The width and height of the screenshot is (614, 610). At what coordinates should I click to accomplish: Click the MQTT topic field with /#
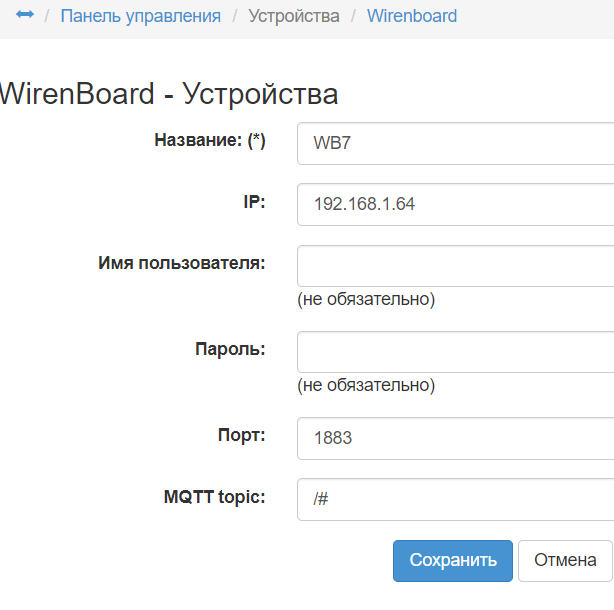pos(455,499)
